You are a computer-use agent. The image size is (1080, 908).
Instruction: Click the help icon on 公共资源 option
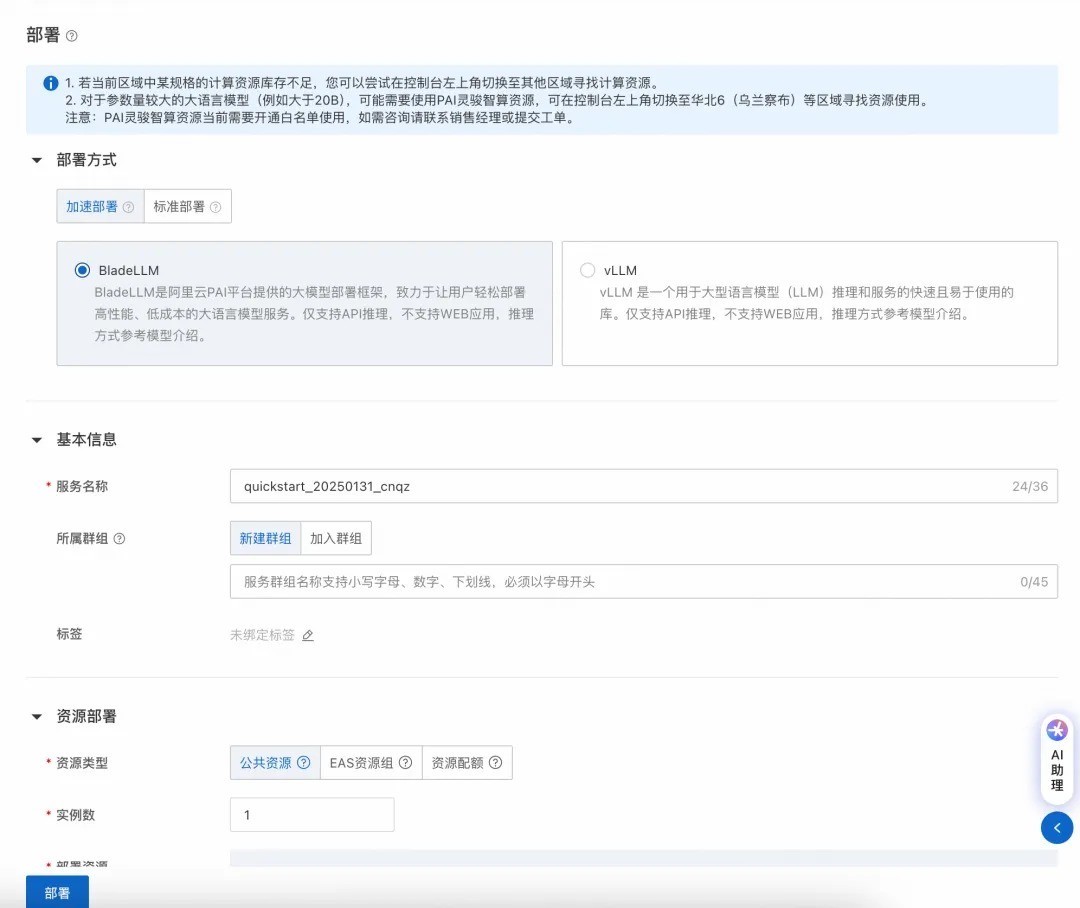tap(304, 763)
